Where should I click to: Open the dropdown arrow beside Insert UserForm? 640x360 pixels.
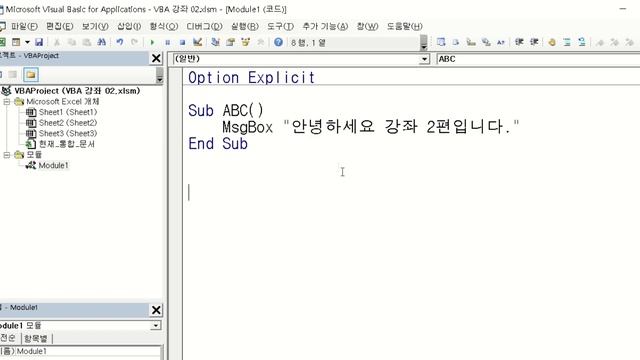tap(27, 42)
